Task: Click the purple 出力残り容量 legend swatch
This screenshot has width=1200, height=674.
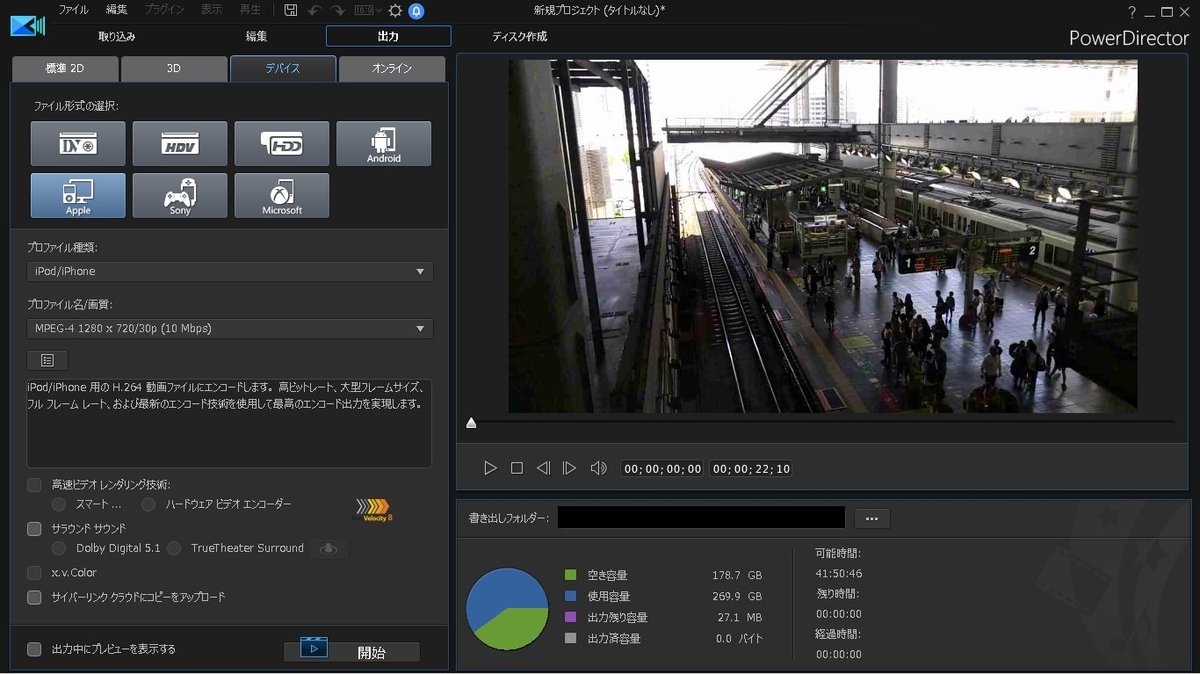Action: click(571, 617)
